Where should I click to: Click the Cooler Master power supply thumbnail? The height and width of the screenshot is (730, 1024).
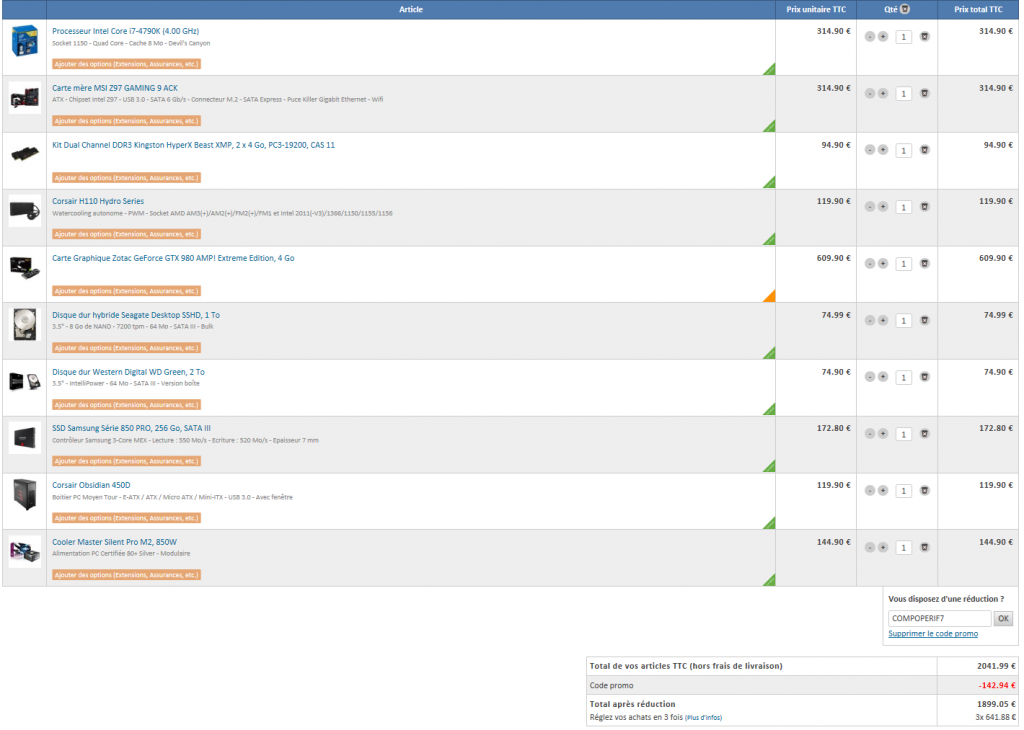pyautogui.click(x=25, y=551)
